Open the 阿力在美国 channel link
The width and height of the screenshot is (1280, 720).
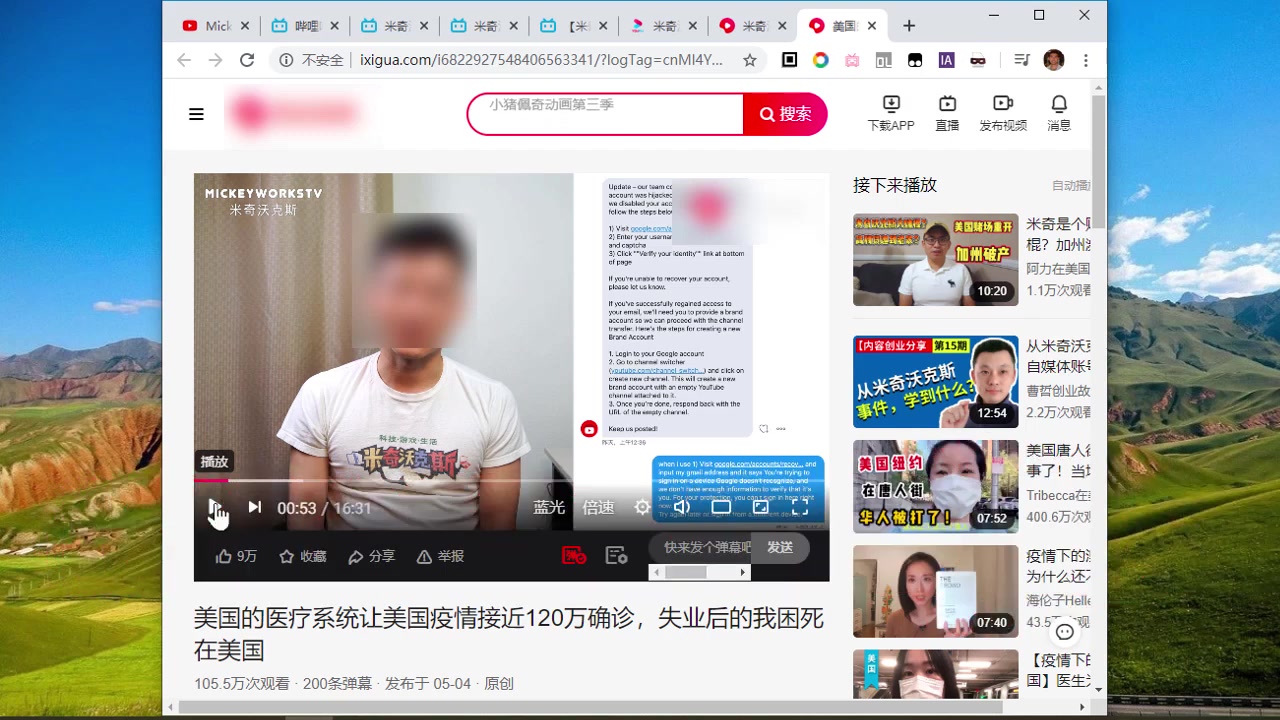click(1058, 269)
